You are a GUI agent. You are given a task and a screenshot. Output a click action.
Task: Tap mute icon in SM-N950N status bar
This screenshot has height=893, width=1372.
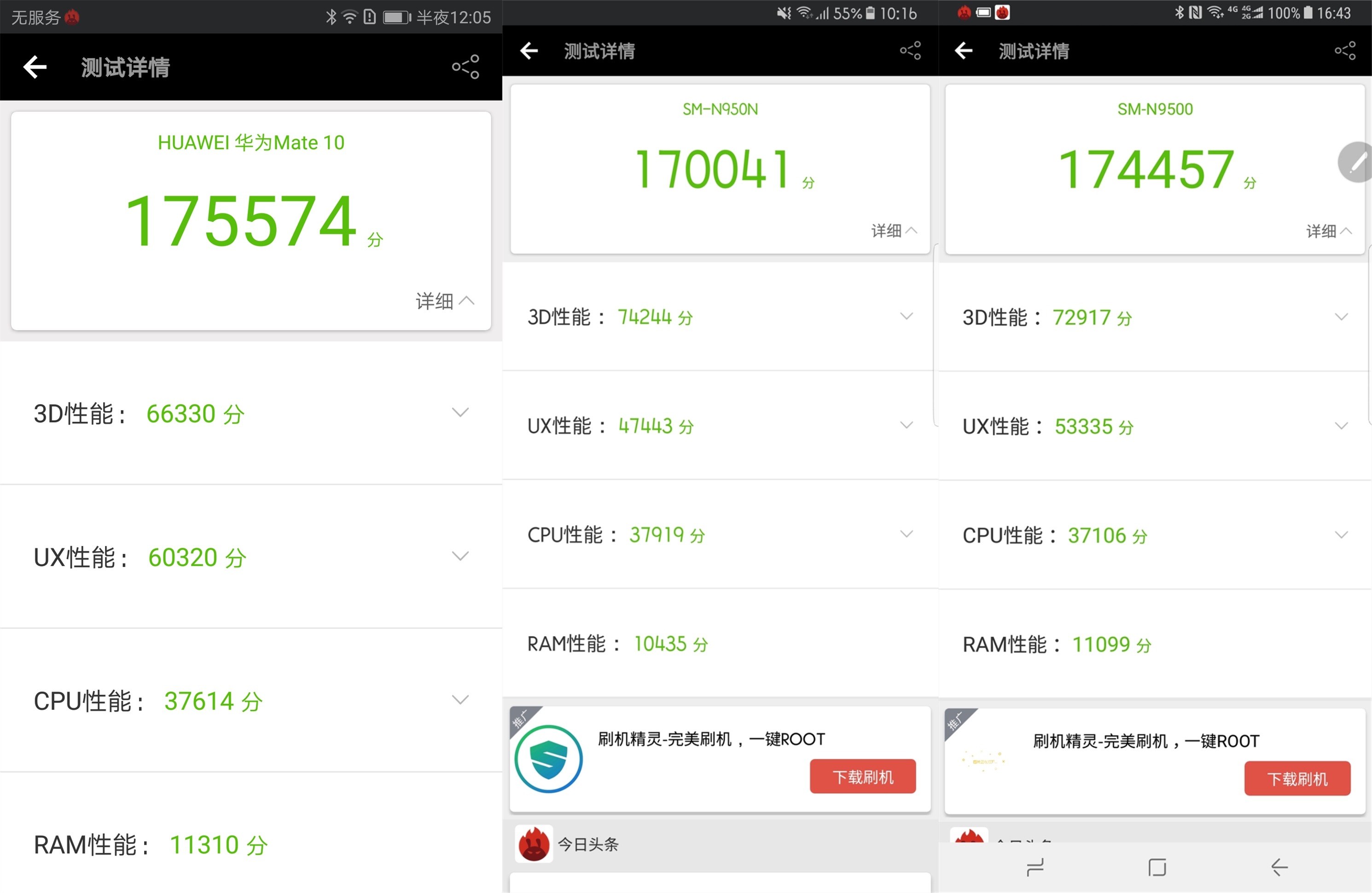point(784,13)
